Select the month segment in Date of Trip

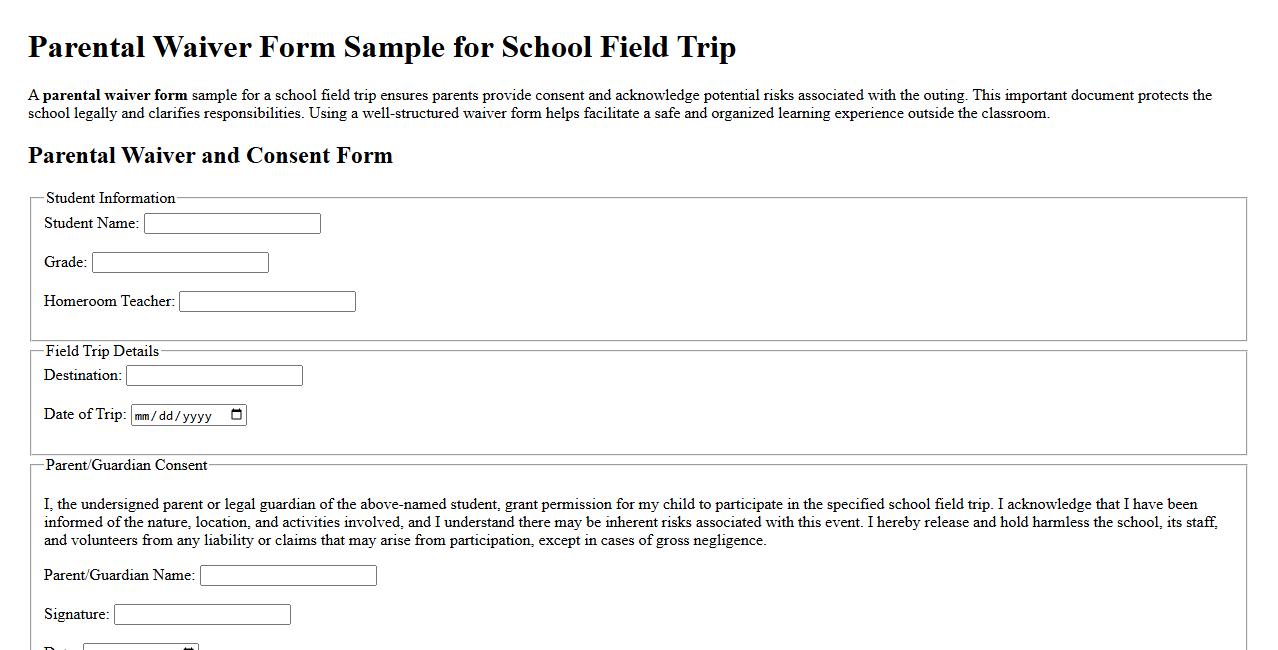143,414
